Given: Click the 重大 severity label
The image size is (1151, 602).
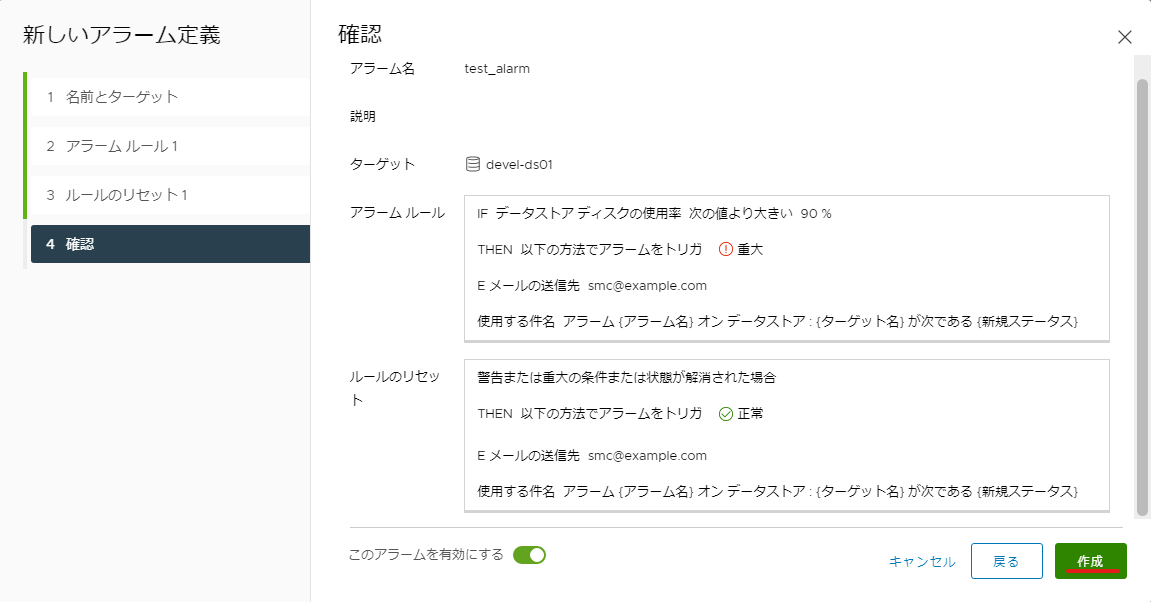Looking at the screenshot, I should [x=750, y=250].
